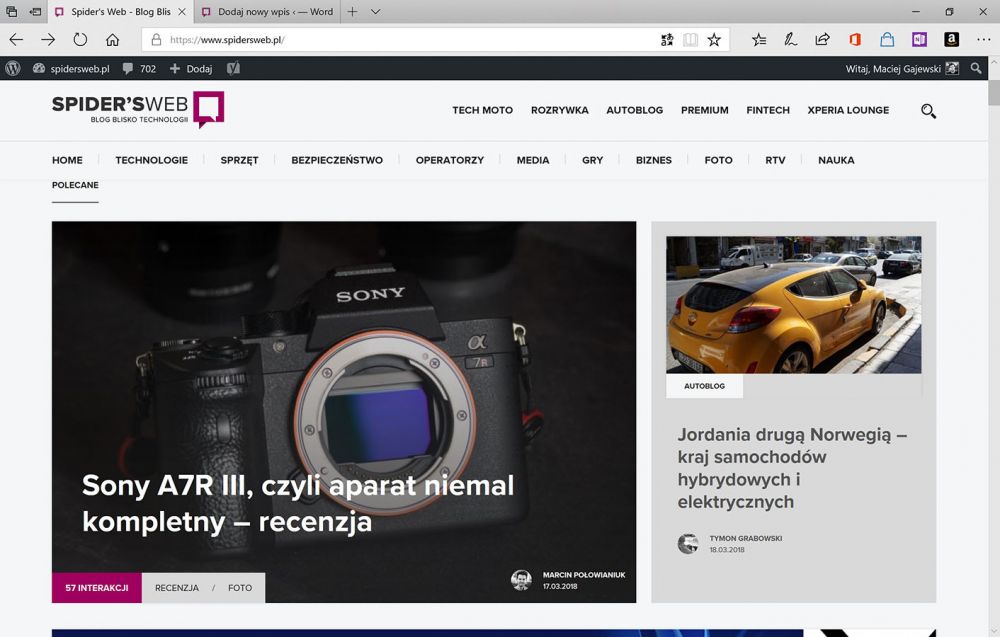Open the OPERATORZY category
Screen dimensions: 1000x637
[450, 160]
